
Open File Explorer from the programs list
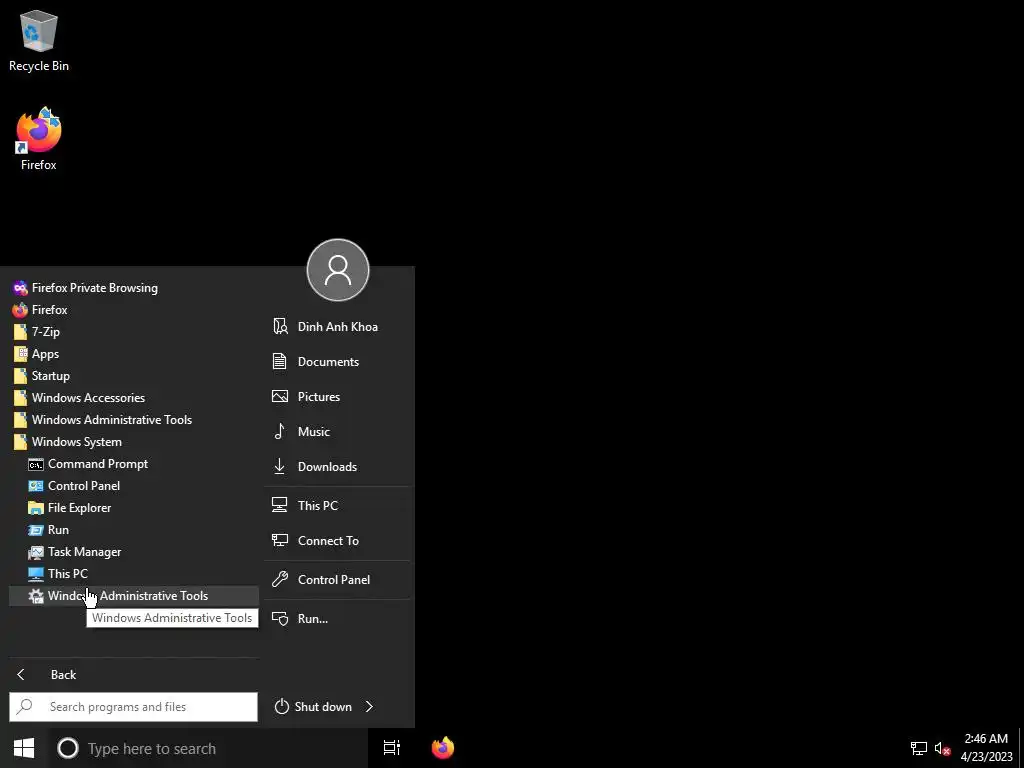tap(134, 507)
